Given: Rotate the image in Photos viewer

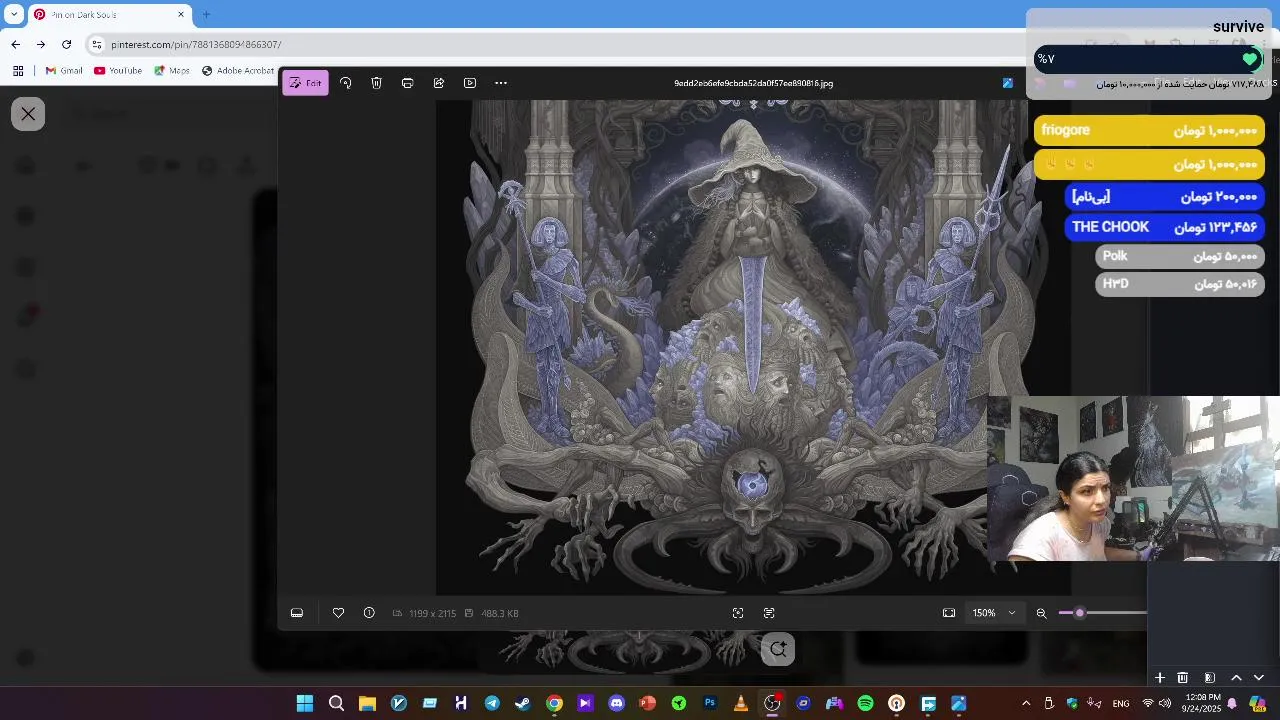Looking at the screenshot, I should pyautogui.click(x=346, y=83).
